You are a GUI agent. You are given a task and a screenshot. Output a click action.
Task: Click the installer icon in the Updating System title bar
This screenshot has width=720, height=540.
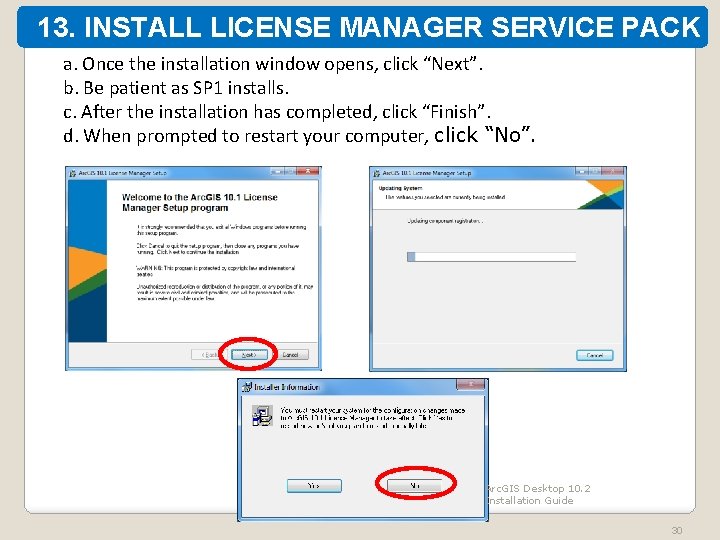(377, 173)
